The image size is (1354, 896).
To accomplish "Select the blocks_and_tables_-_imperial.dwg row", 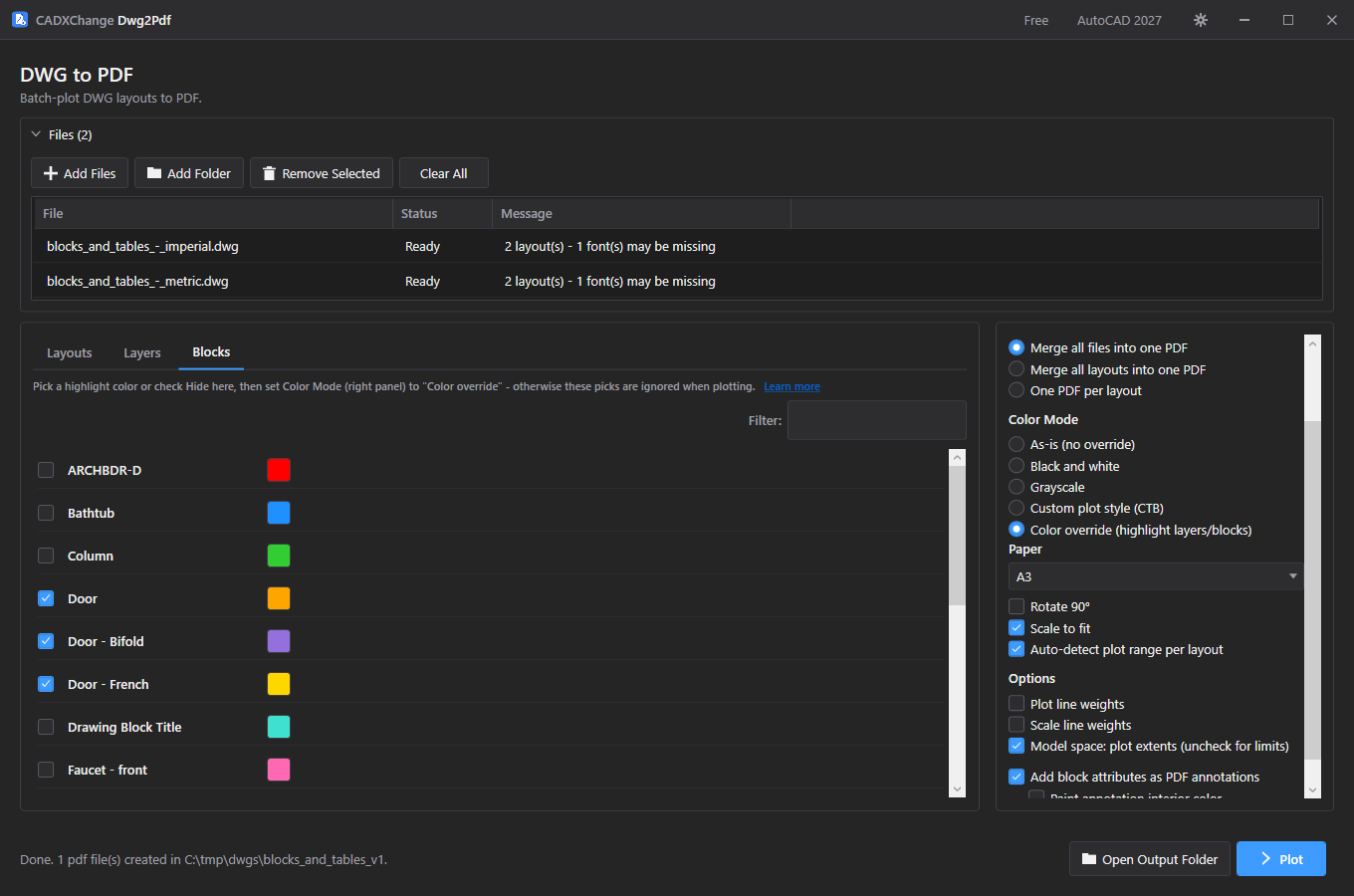I will (x=677, y=246).
